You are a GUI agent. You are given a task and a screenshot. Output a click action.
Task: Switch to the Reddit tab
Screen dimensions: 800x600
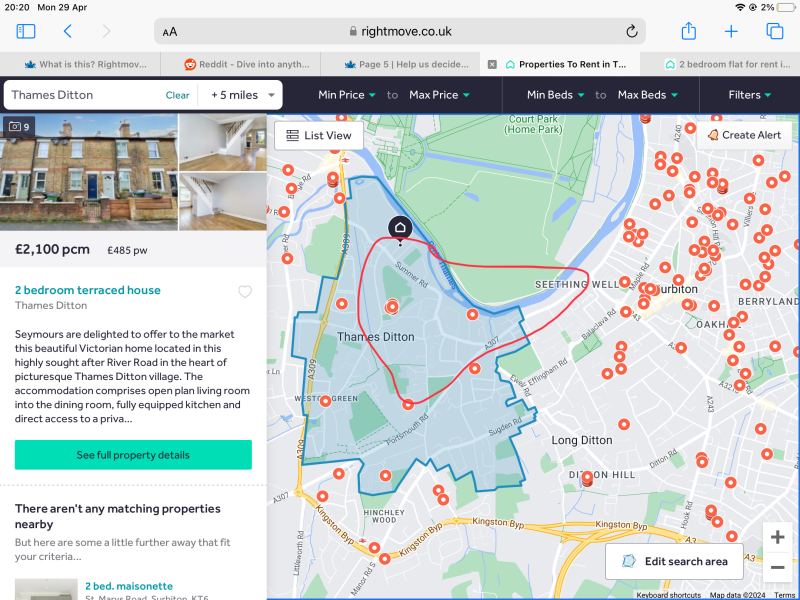coord(247,64)
